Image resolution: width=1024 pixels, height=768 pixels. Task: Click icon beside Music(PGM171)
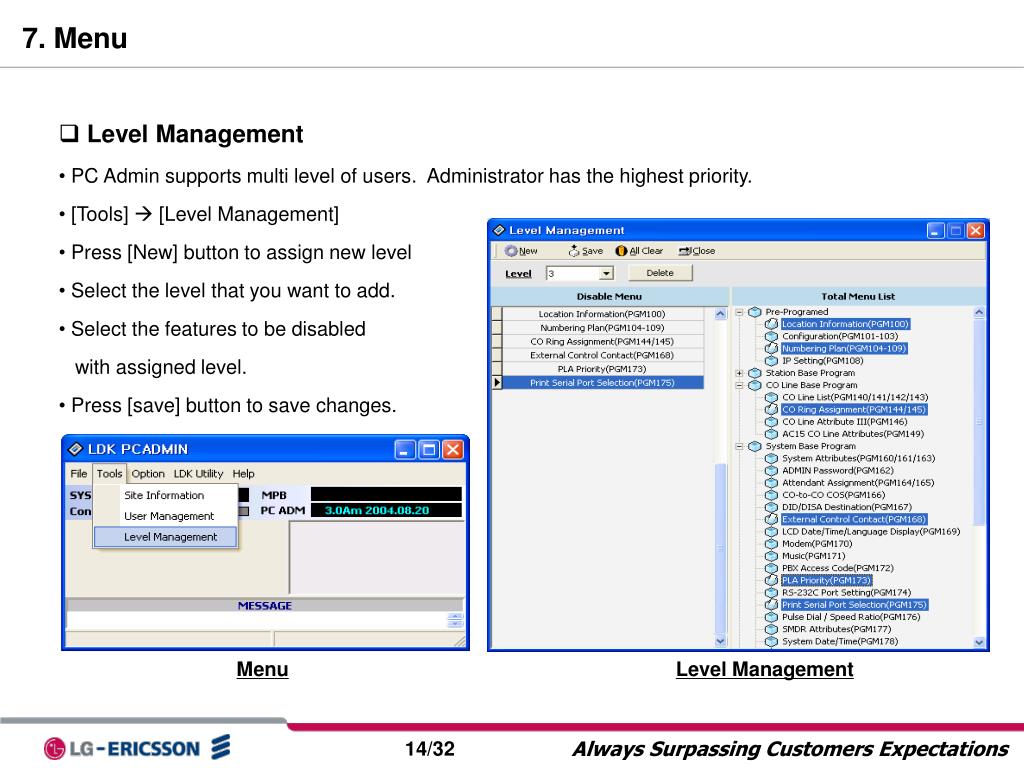pyautogui.click(x=771, y=556)
